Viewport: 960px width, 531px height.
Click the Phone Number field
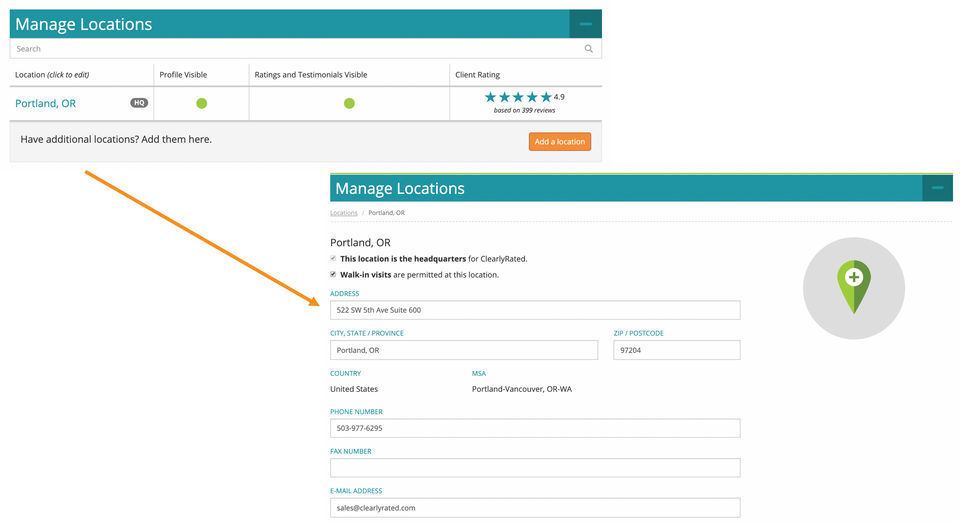coord(535,428)
